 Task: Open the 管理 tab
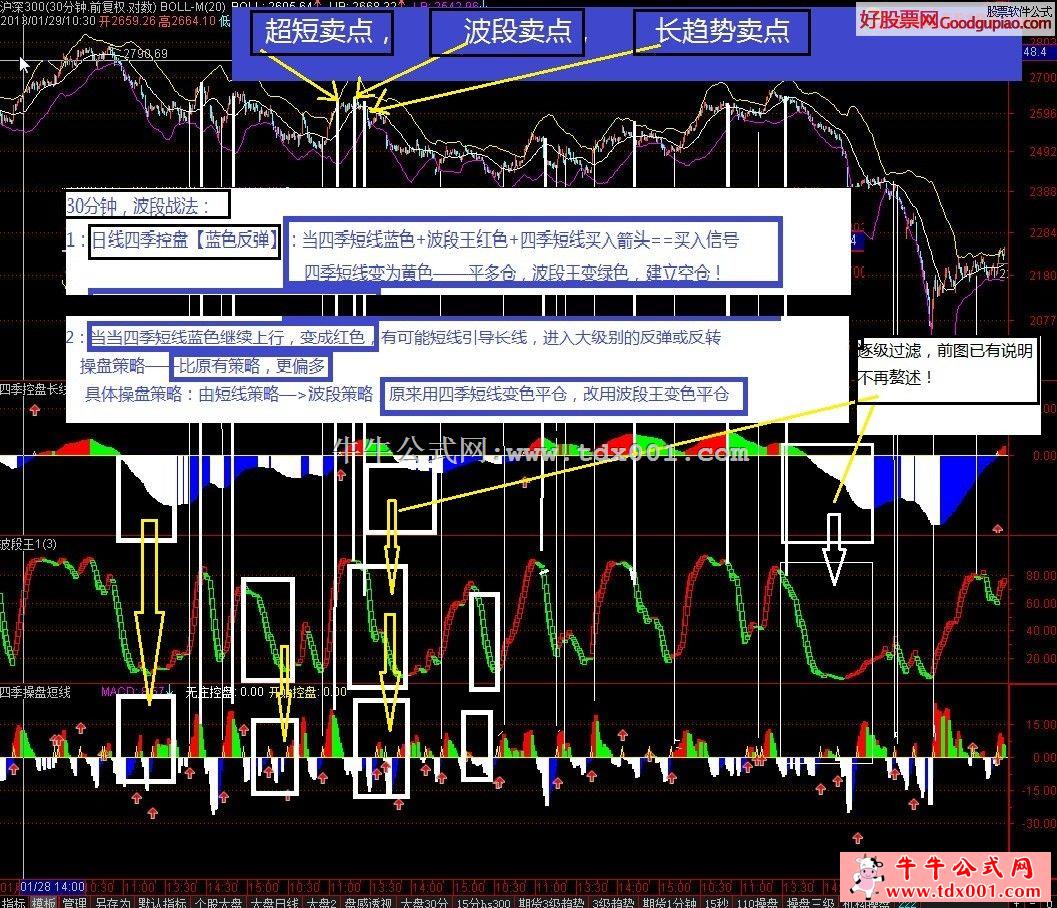coord(75,903)
